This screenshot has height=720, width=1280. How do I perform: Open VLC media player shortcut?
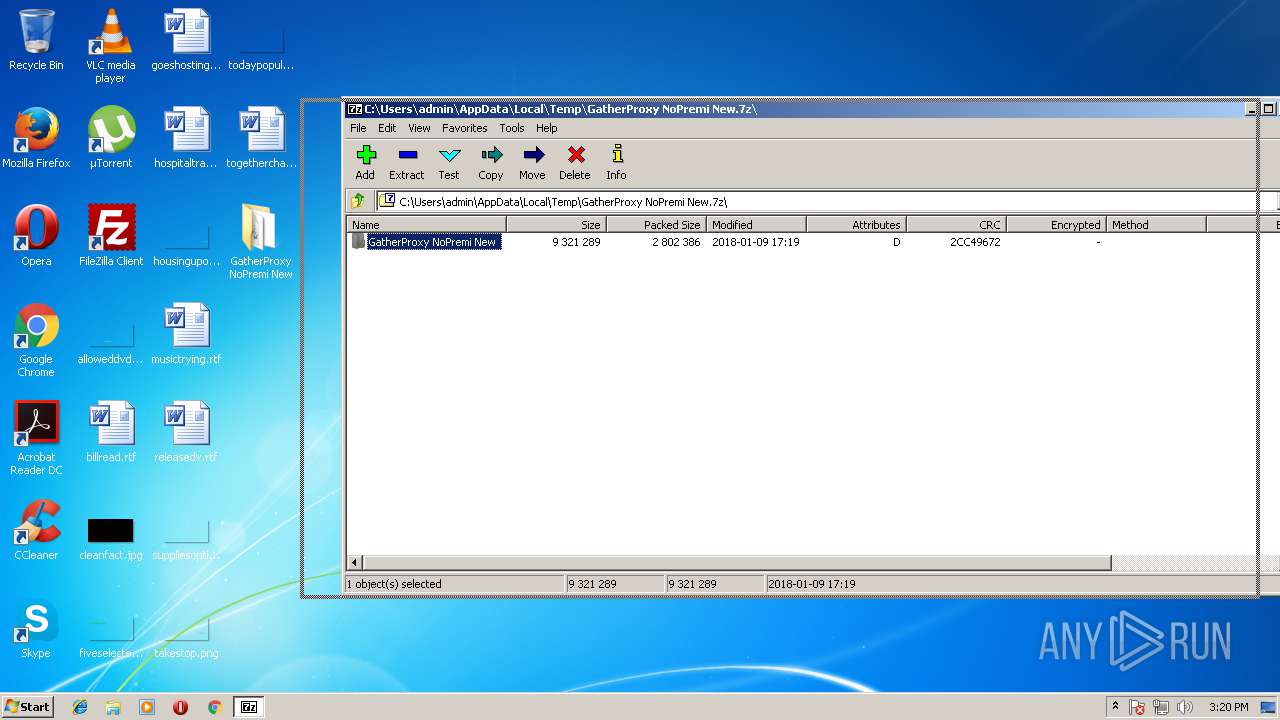click(x=110, y=45)
